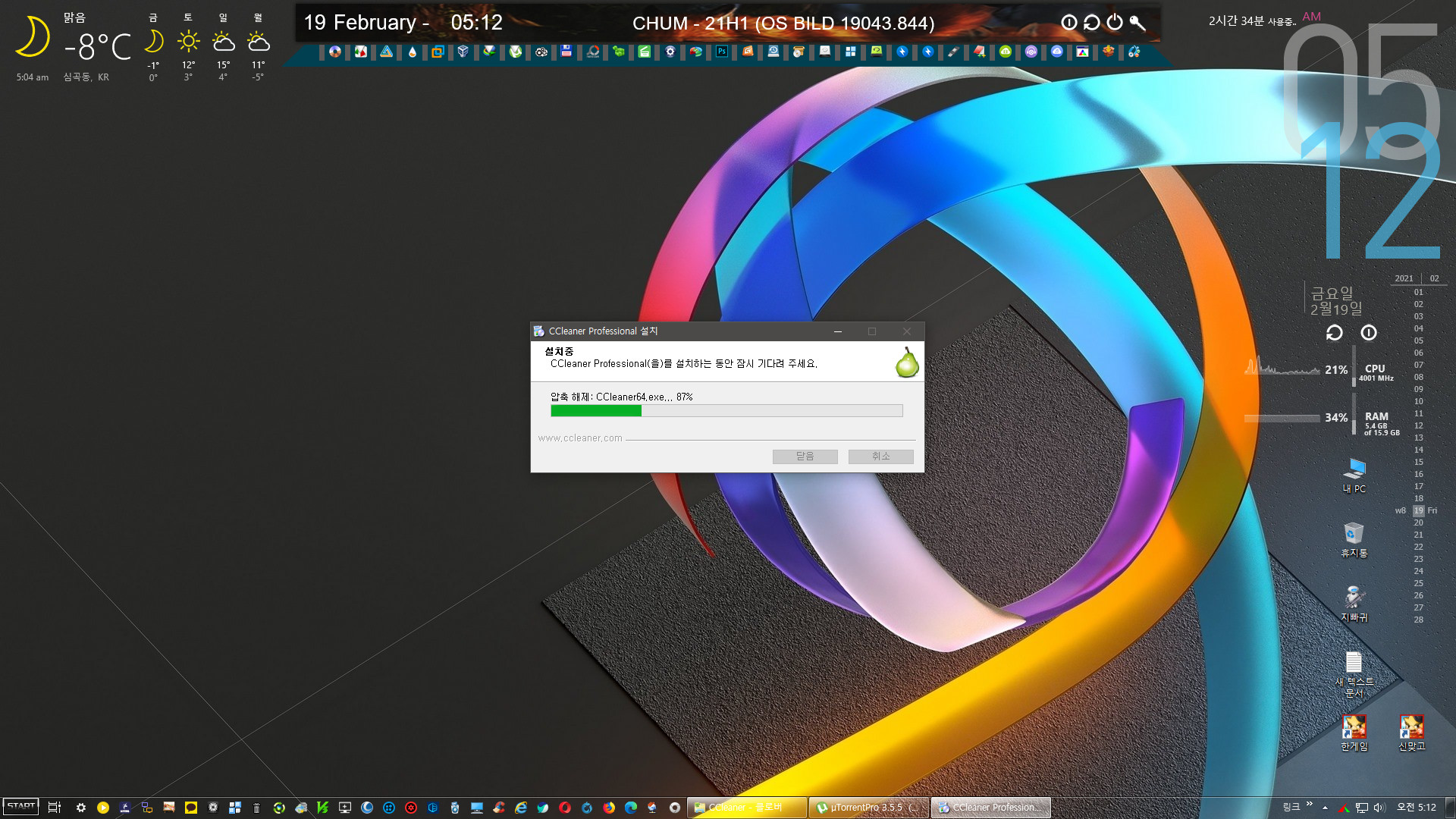Switch to the CCleaner - 클로버 taskbar window
The image size is (1456, 819).
747,808
